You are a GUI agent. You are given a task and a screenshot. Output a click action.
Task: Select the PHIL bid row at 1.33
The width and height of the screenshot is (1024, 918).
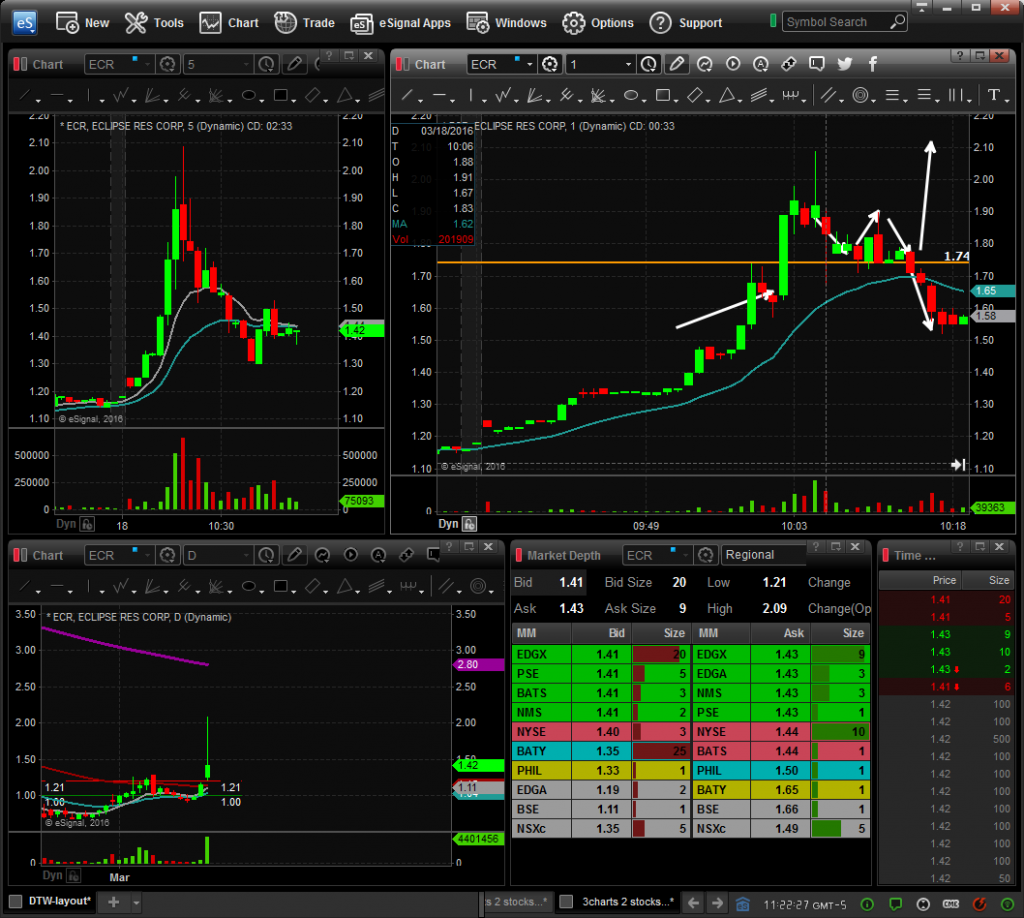[x=600, y=770]
